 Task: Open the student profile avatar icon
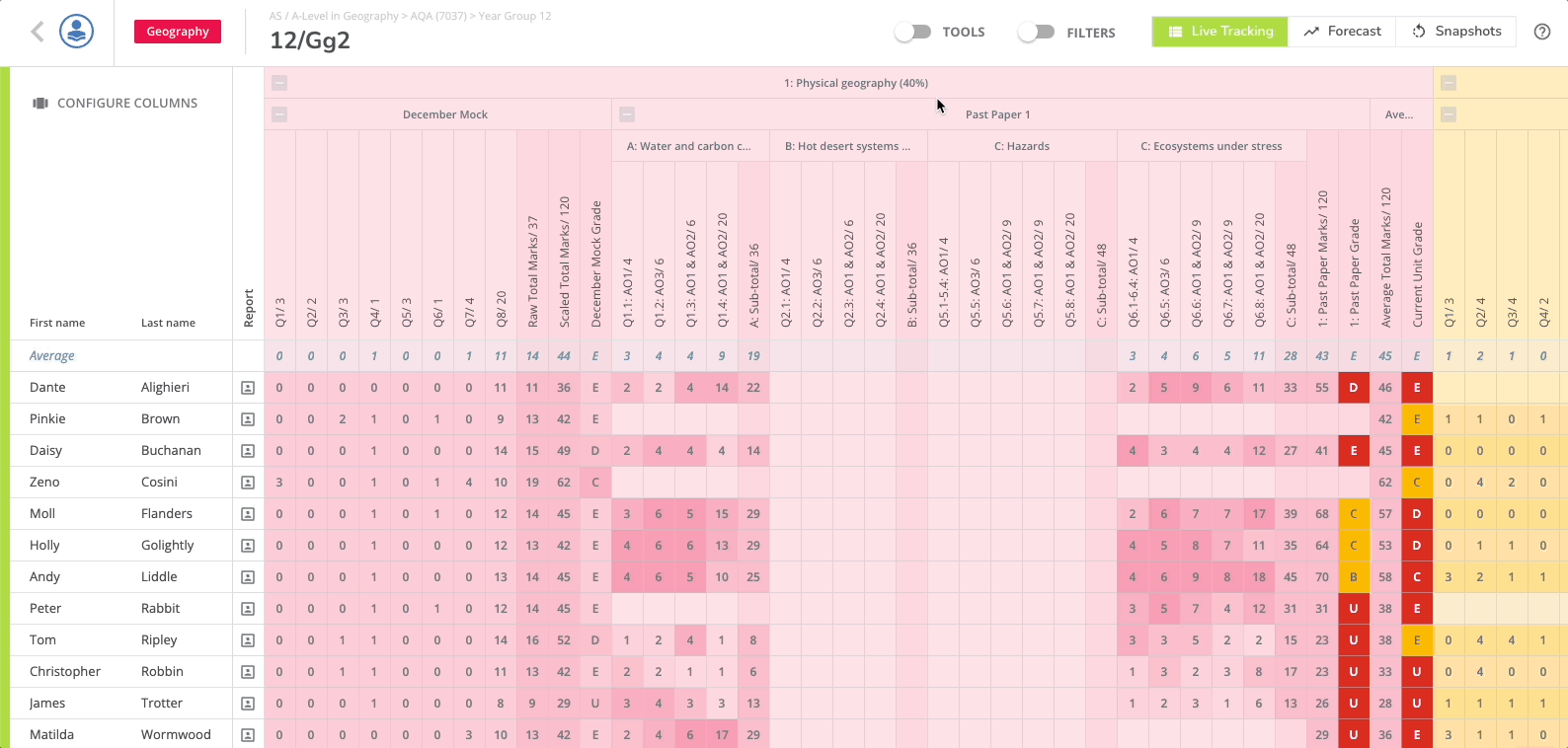(x=76, y=32)
